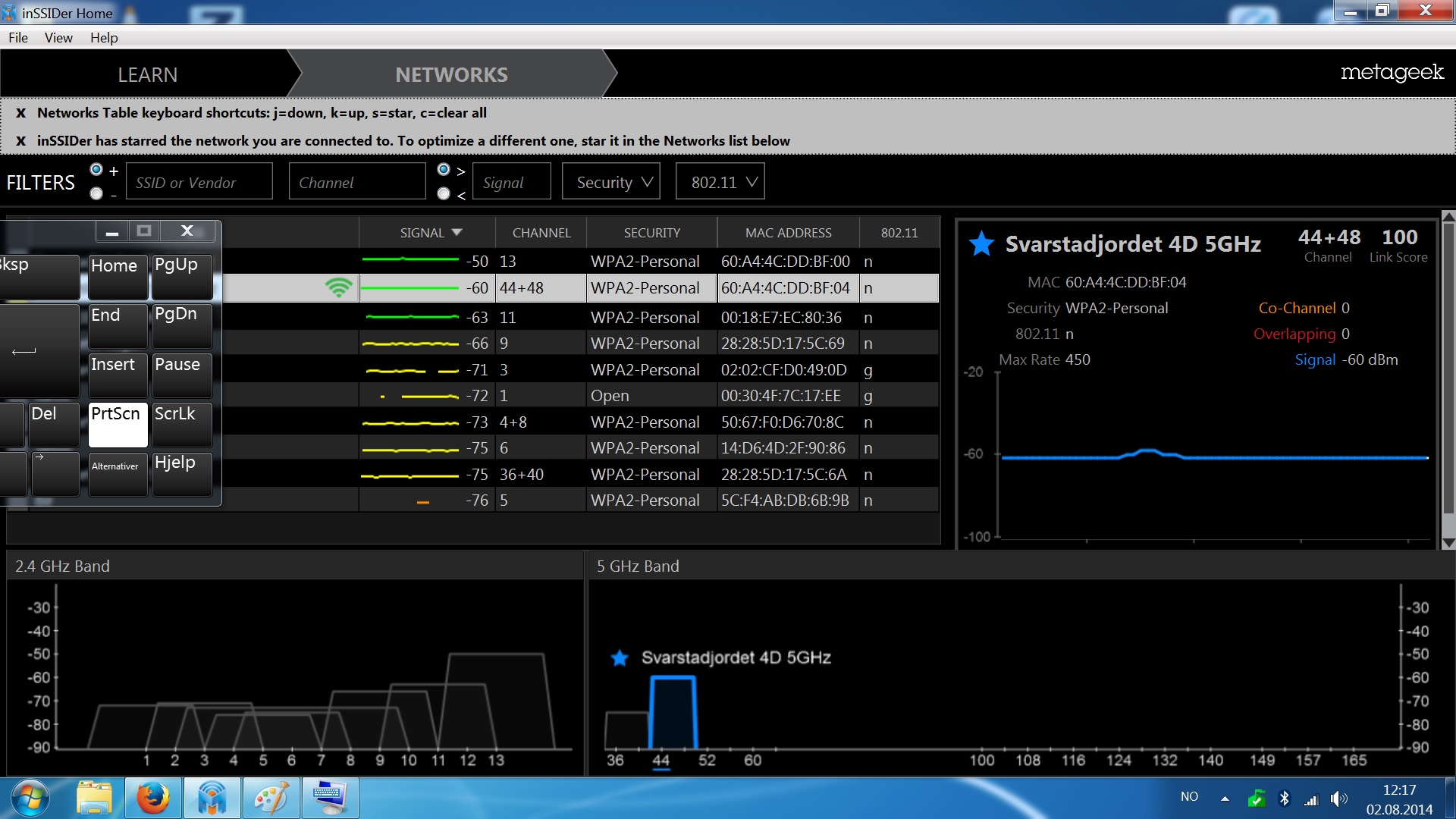Image resolution: width=1456 pixels, height=819 pixels.
Task: Open the Paint taskbar icon
Action: pyautogui.click(x=271, y=799)
